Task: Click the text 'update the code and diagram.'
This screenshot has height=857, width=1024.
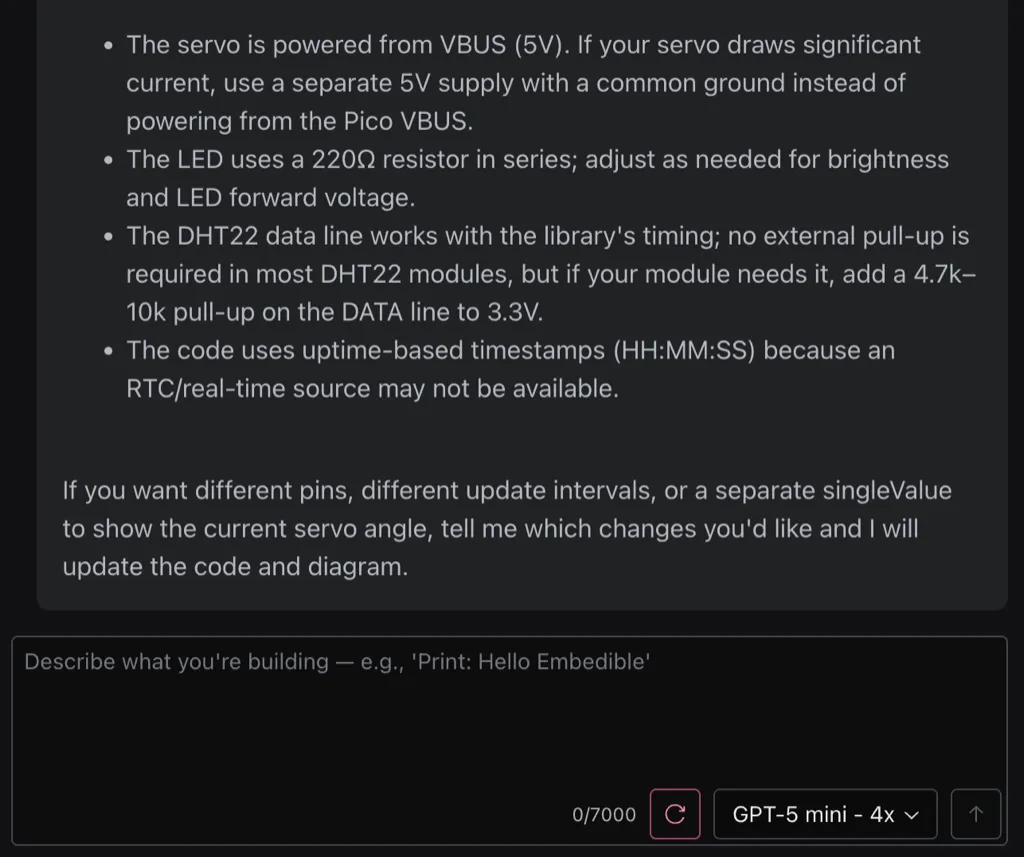Action: point(236,567)
